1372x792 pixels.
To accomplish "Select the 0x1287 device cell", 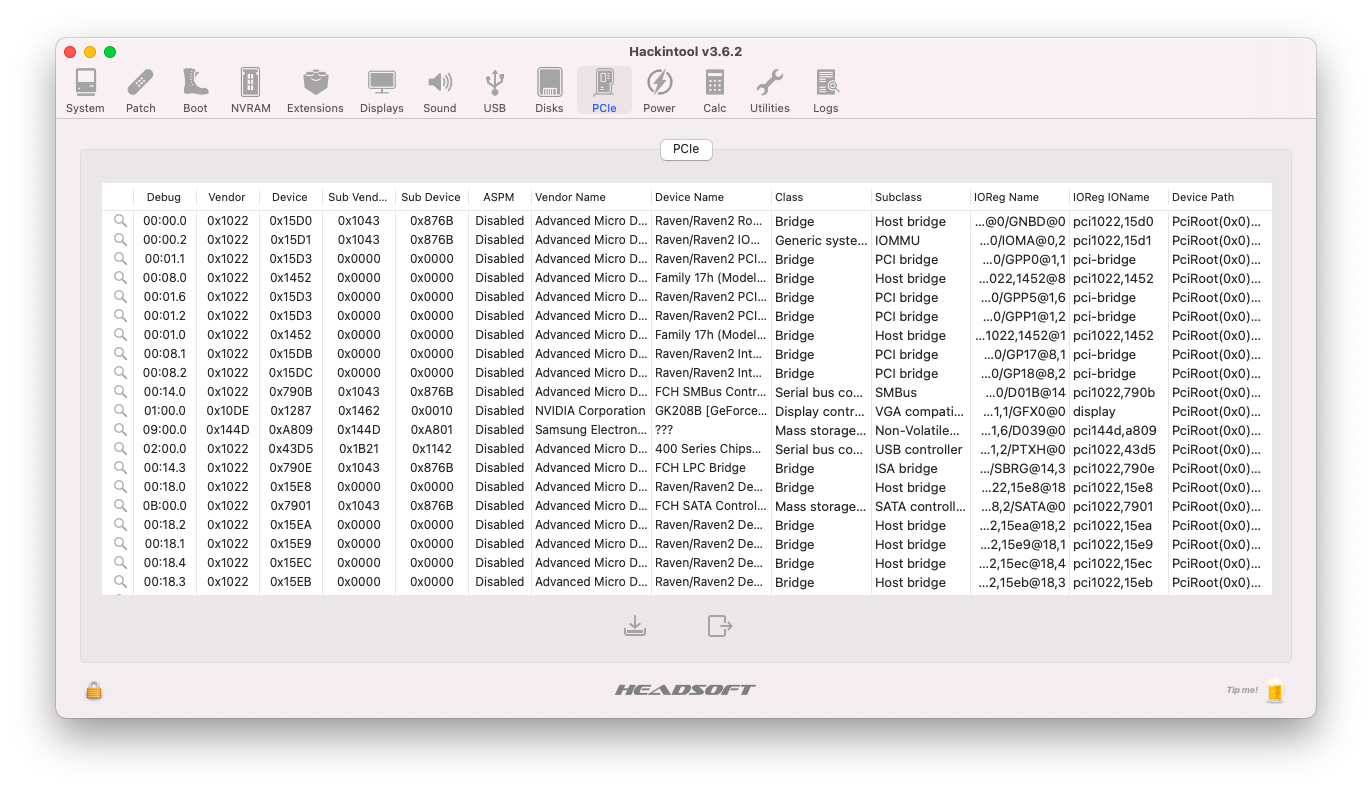I will (x=291, y=411).
